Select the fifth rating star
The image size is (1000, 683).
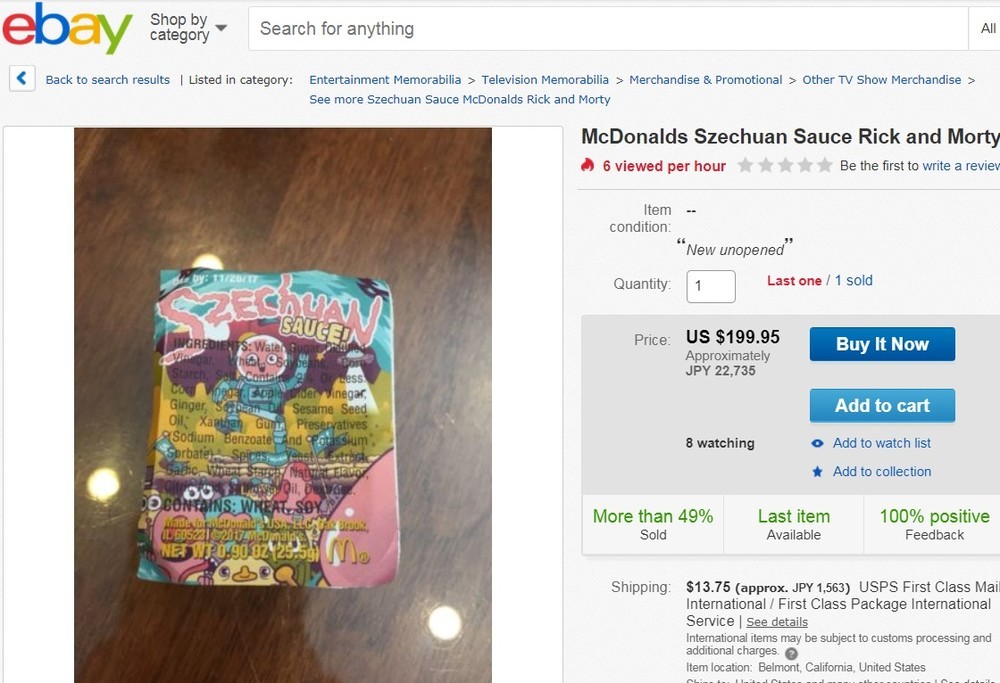click(x=825, y=166)
